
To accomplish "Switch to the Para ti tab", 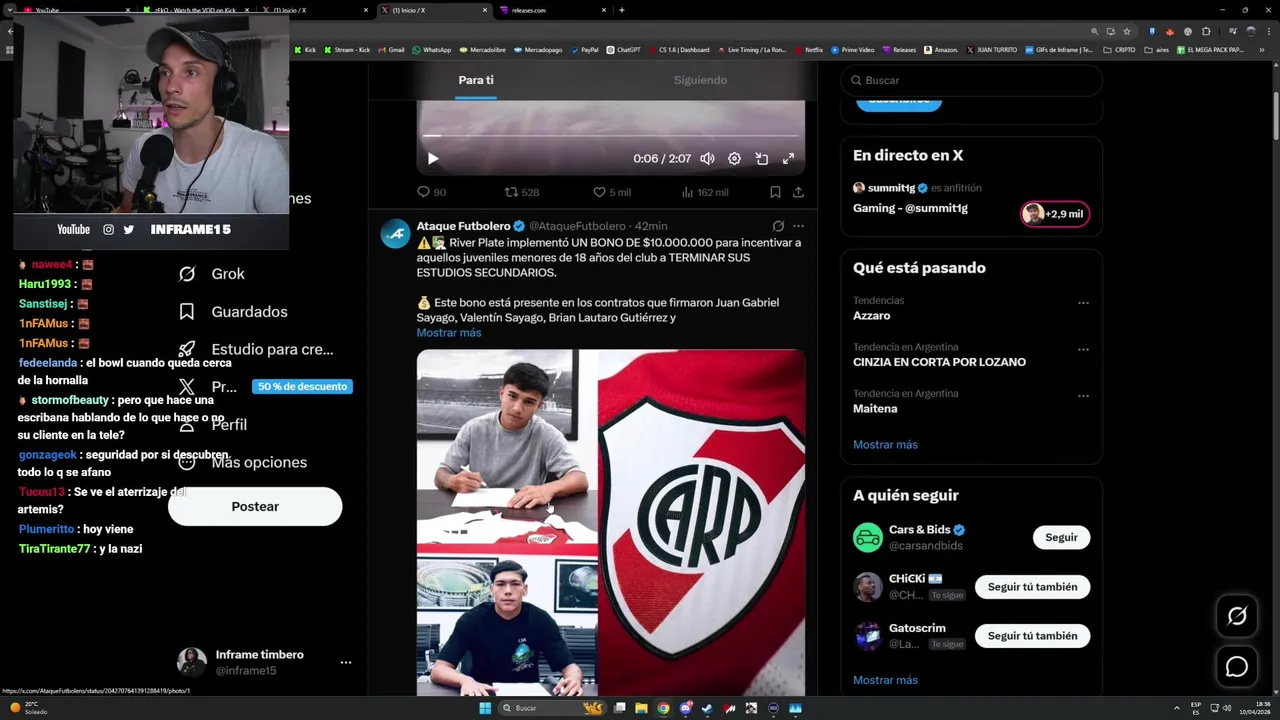I will coord(476,80).
